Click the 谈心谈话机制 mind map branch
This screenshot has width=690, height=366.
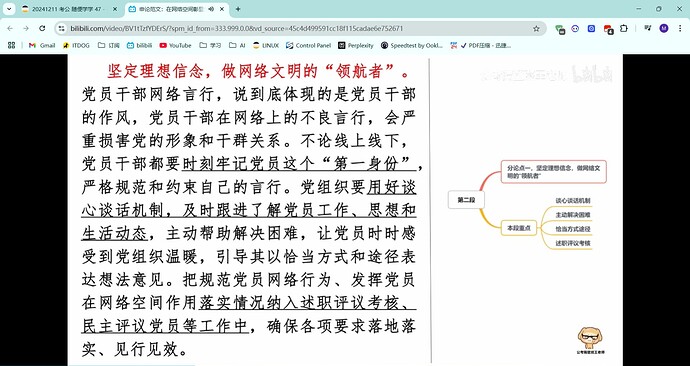573,201
